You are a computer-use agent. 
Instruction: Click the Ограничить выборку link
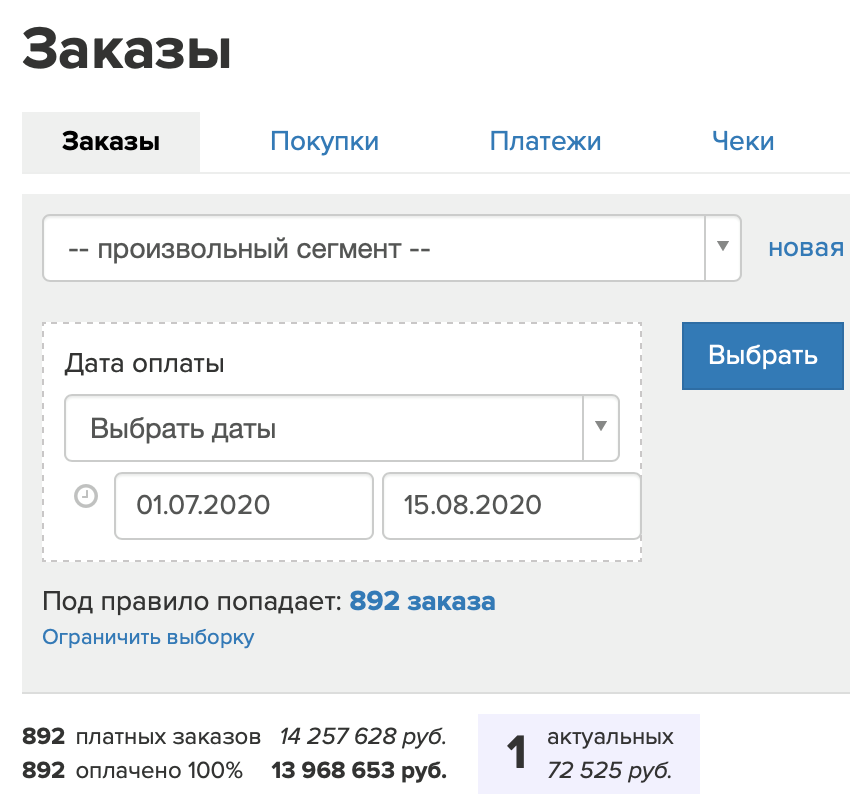tap(148, 637)
